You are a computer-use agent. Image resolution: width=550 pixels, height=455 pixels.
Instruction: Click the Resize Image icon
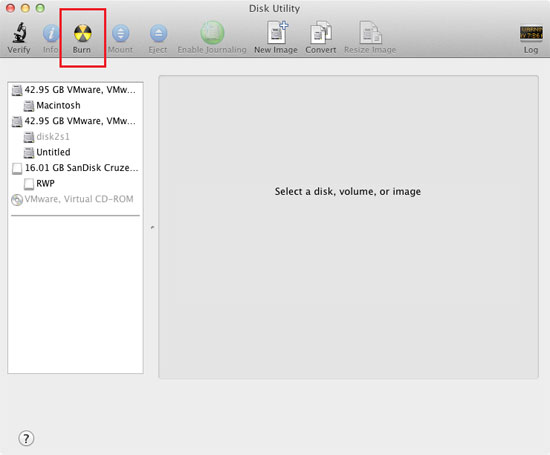(x=370, y=33)
